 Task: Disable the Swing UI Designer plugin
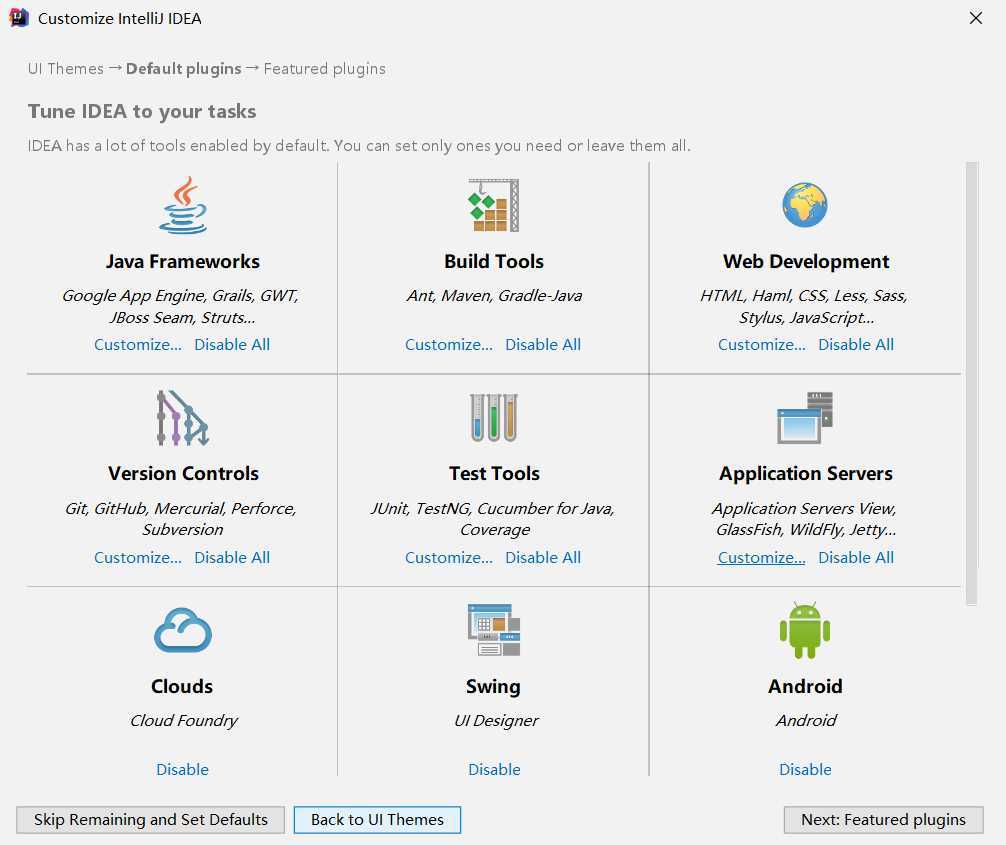pyautogui.click(x=494, y=769)
